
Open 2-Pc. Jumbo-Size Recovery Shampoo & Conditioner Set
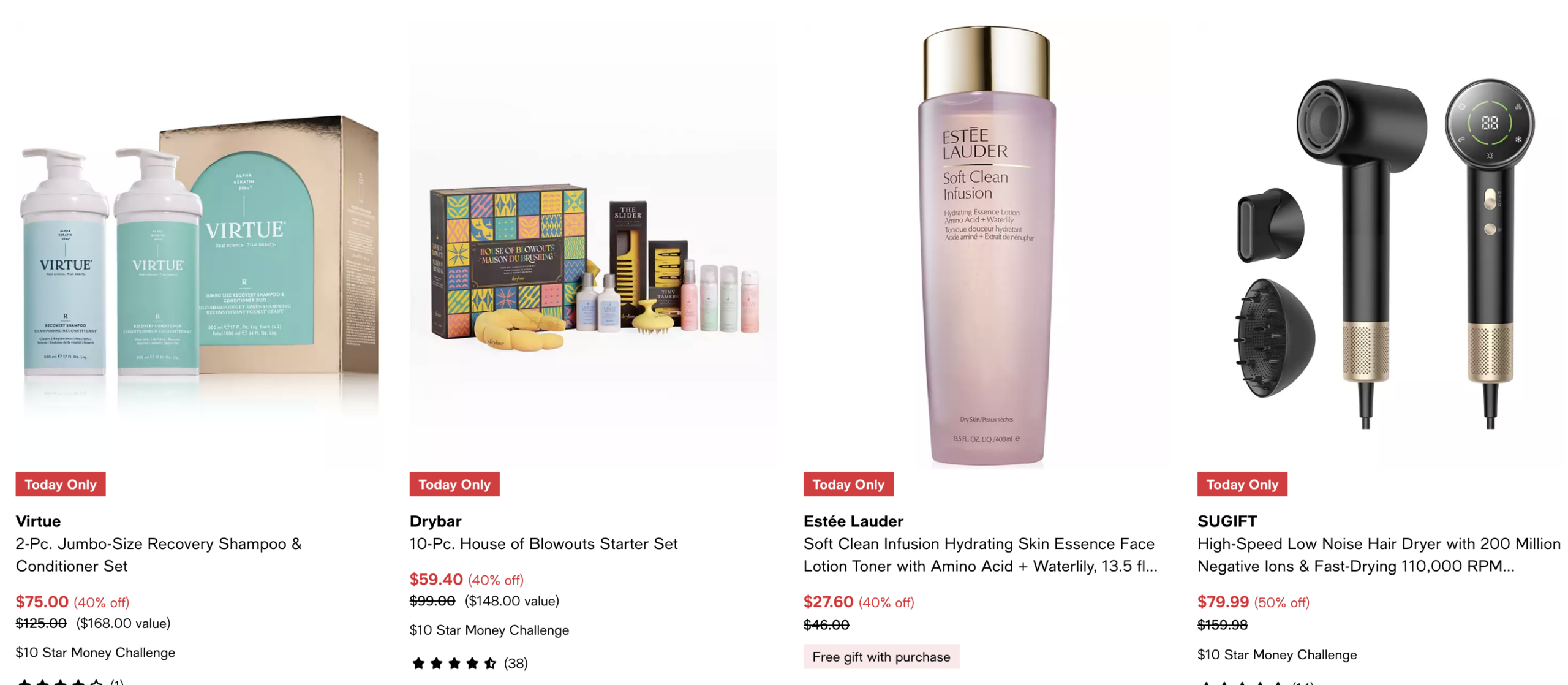159,555
